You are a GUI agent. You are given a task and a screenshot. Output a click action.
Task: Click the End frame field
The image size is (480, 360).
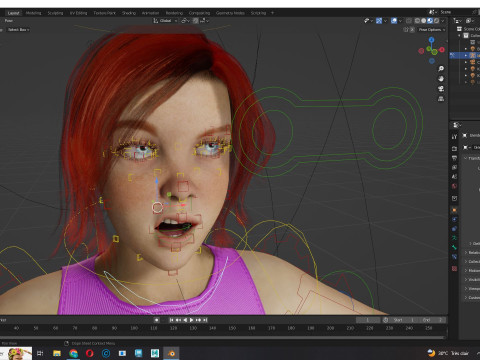coord(432,320)
